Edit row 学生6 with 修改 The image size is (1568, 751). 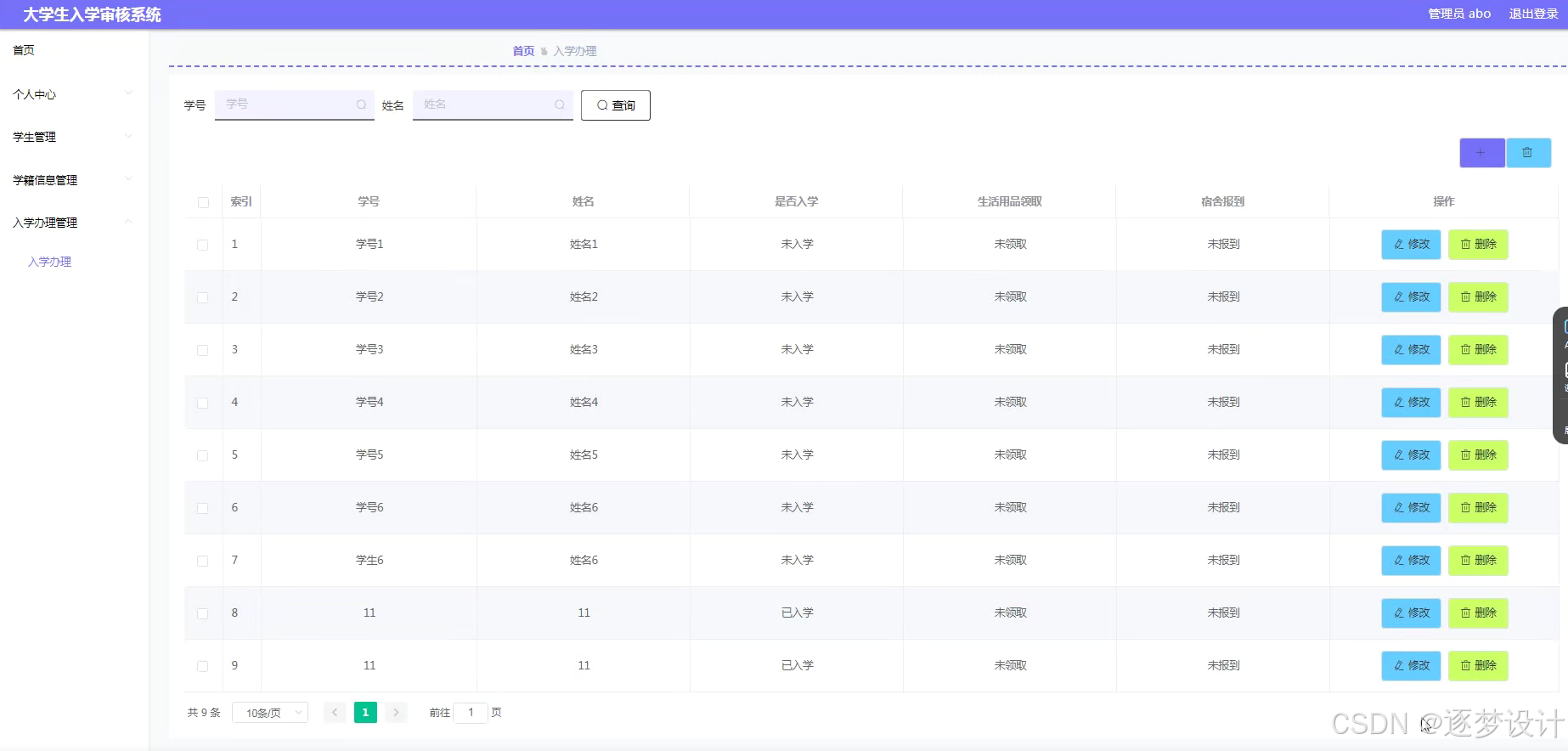click(x=1411, y=561)
